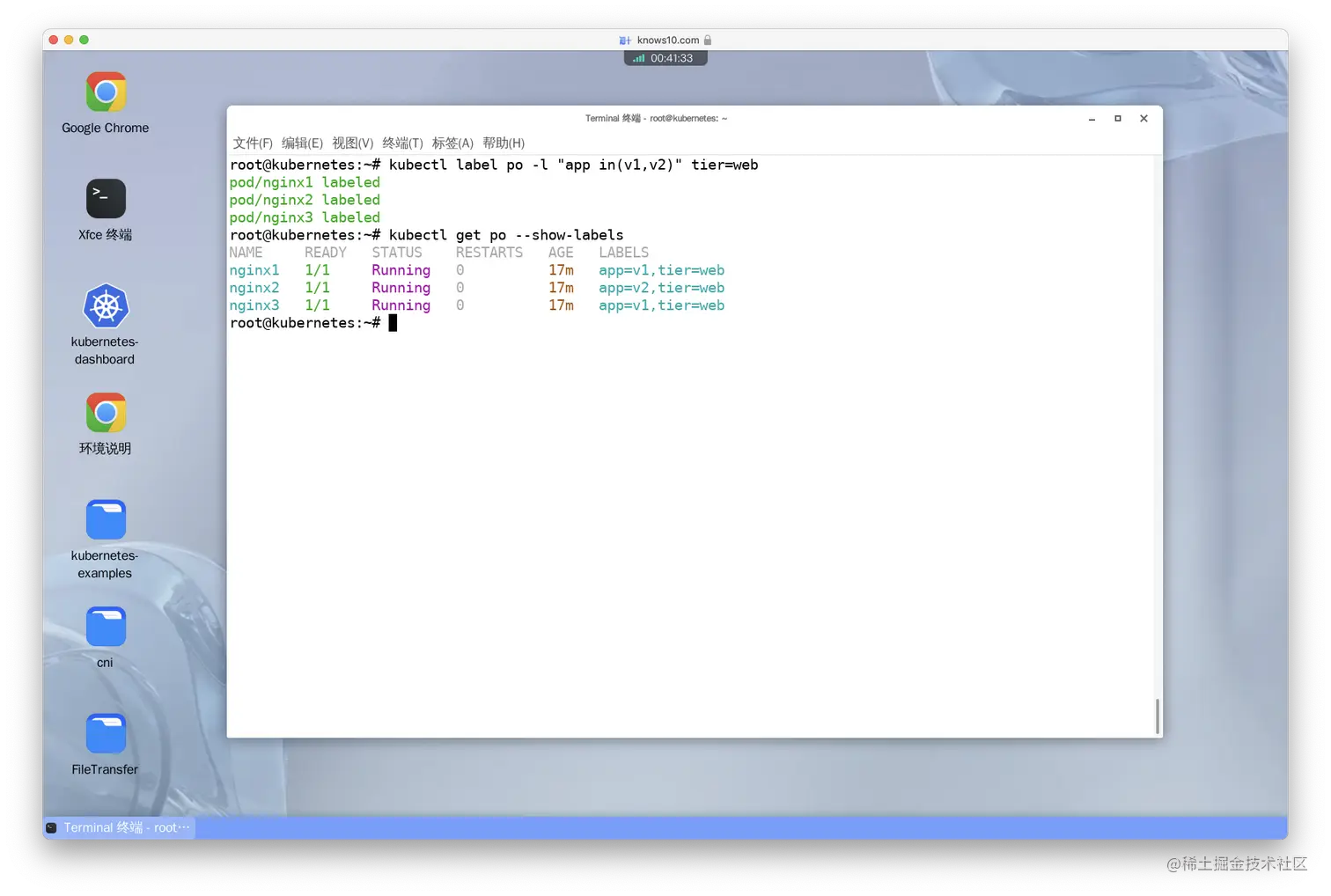
Task: Select the Terminal 终端 taskbar entry
Action: tap(119, 826)
